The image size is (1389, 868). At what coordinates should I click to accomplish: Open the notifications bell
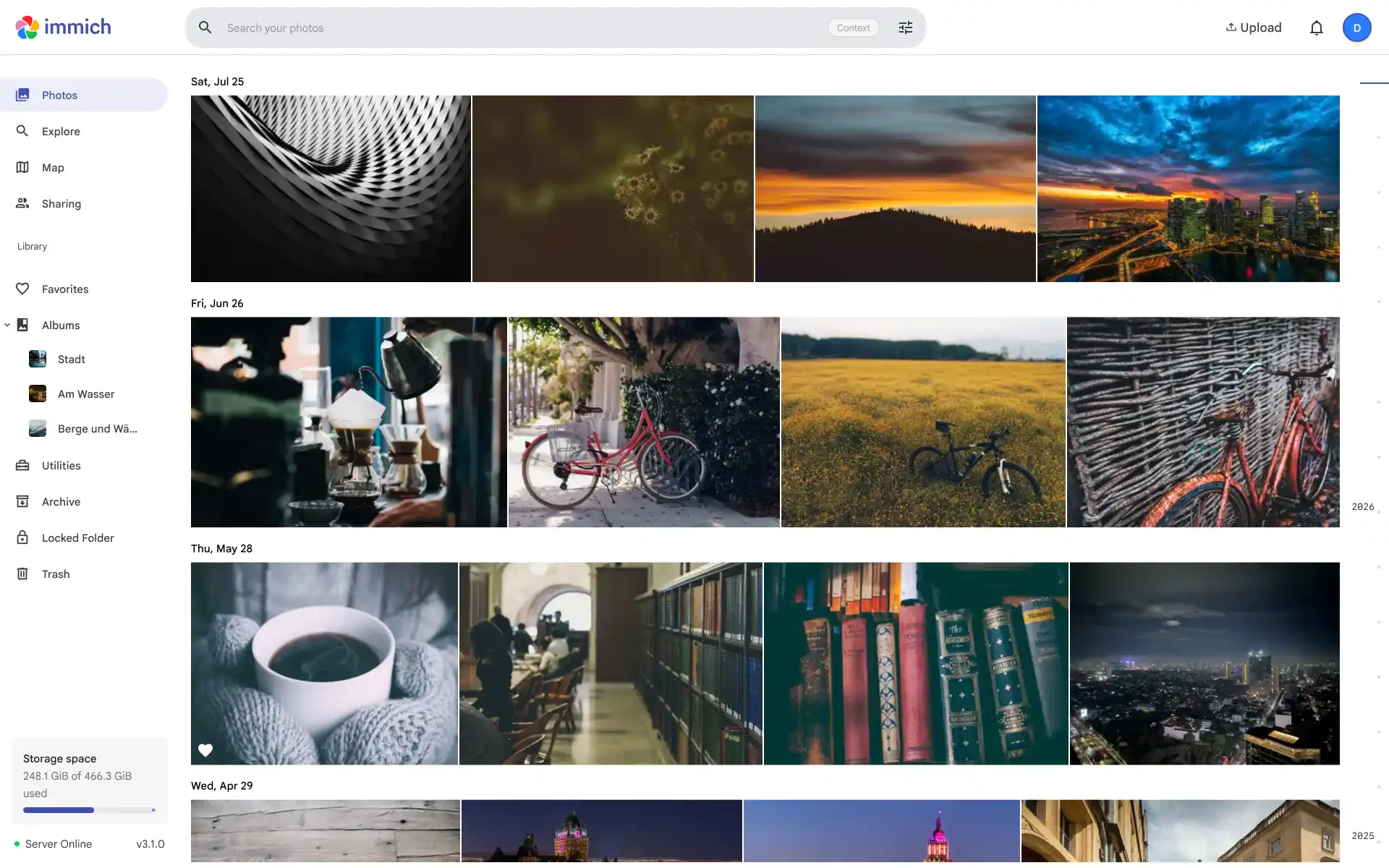1317,27
